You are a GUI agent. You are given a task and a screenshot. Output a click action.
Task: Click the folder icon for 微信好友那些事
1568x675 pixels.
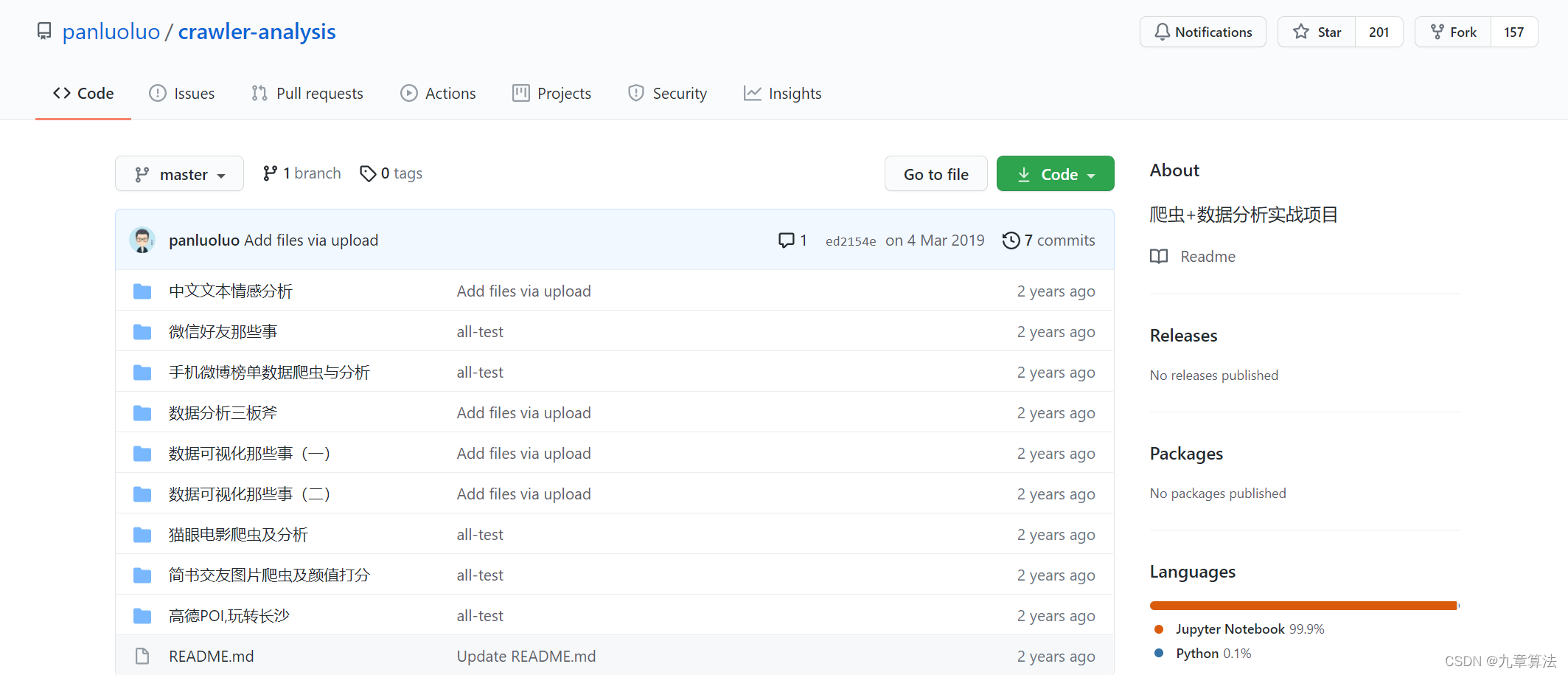coord(142,332)
